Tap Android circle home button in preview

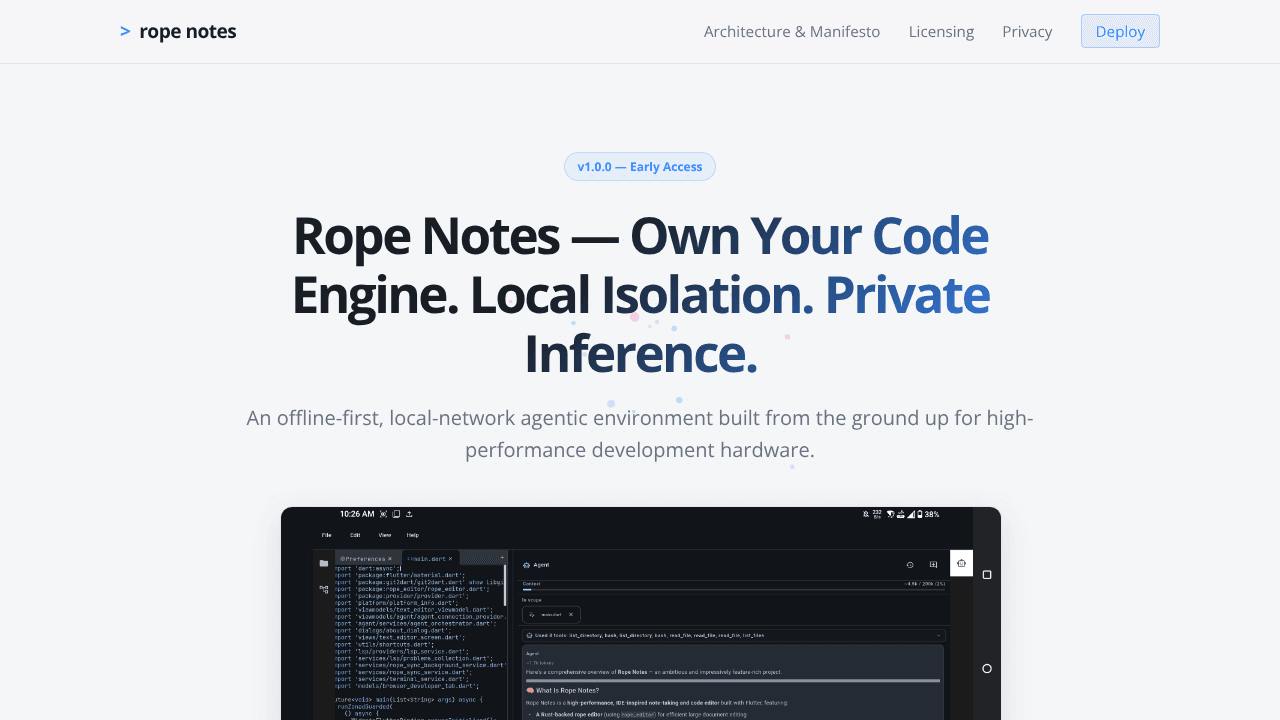(x=987, y=668)
